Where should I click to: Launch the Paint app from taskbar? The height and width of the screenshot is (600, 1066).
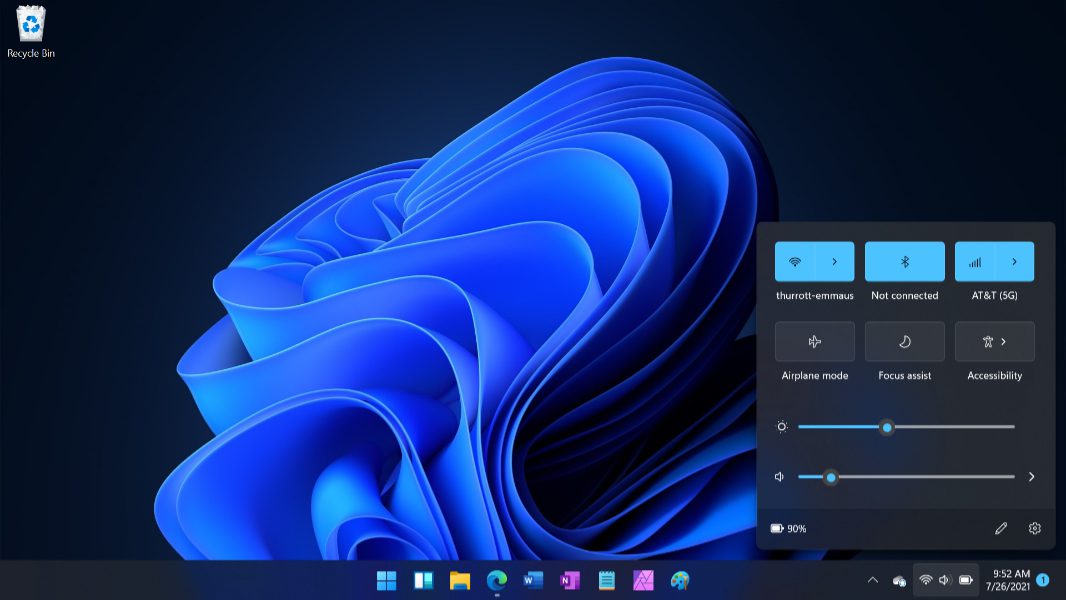680,580
